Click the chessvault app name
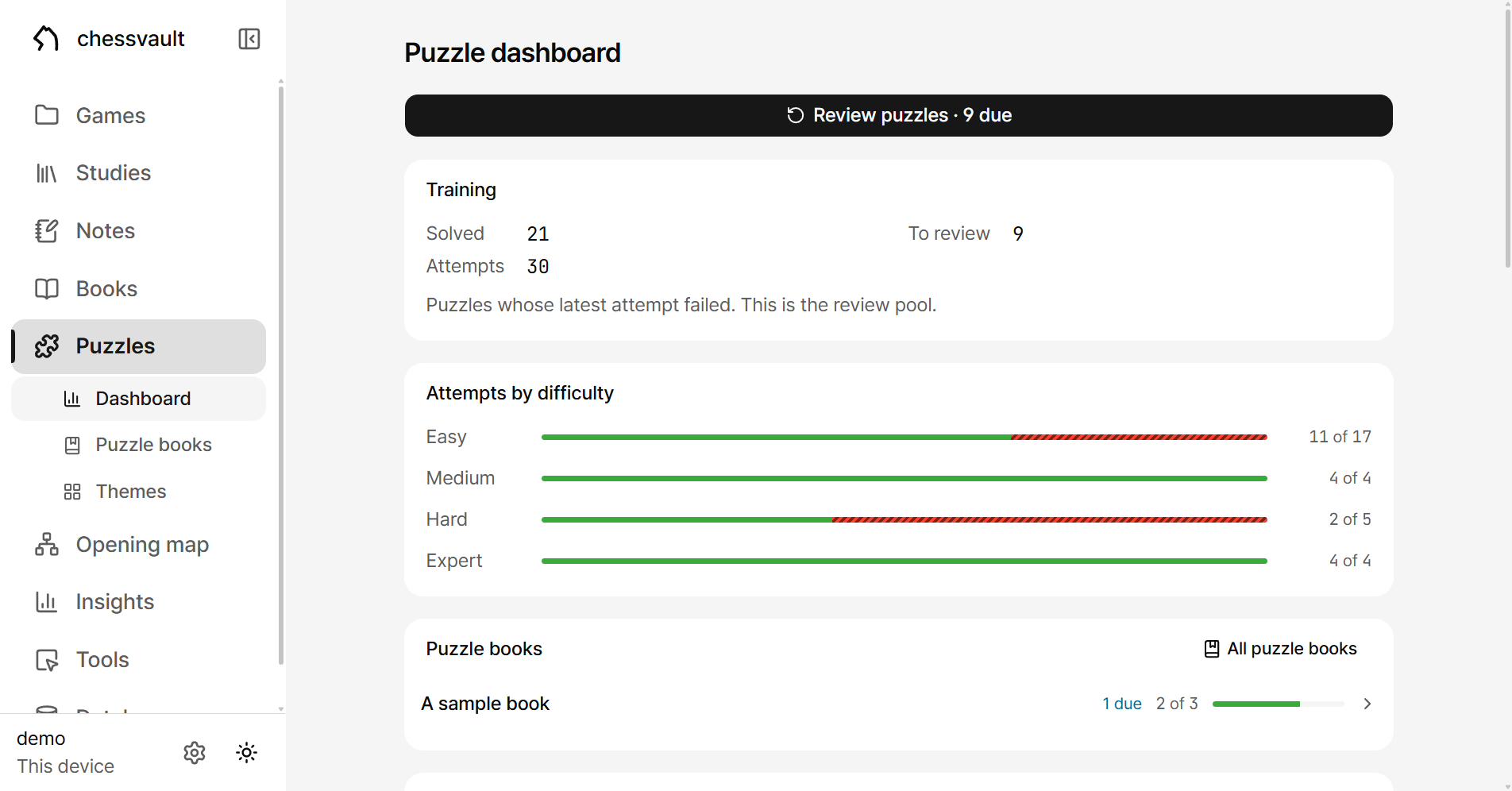Viewport: 1512px width, 791px height. point(131,39)
